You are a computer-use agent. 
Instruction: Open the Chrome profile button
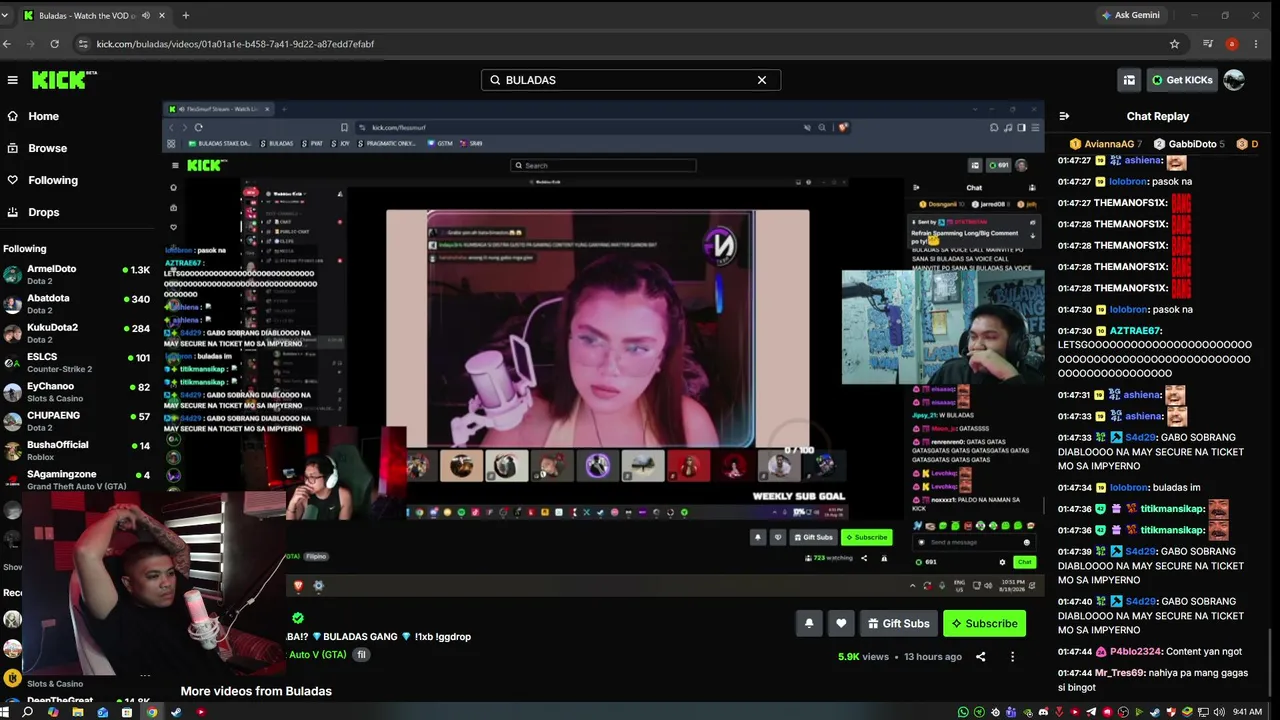point(1232,44)
